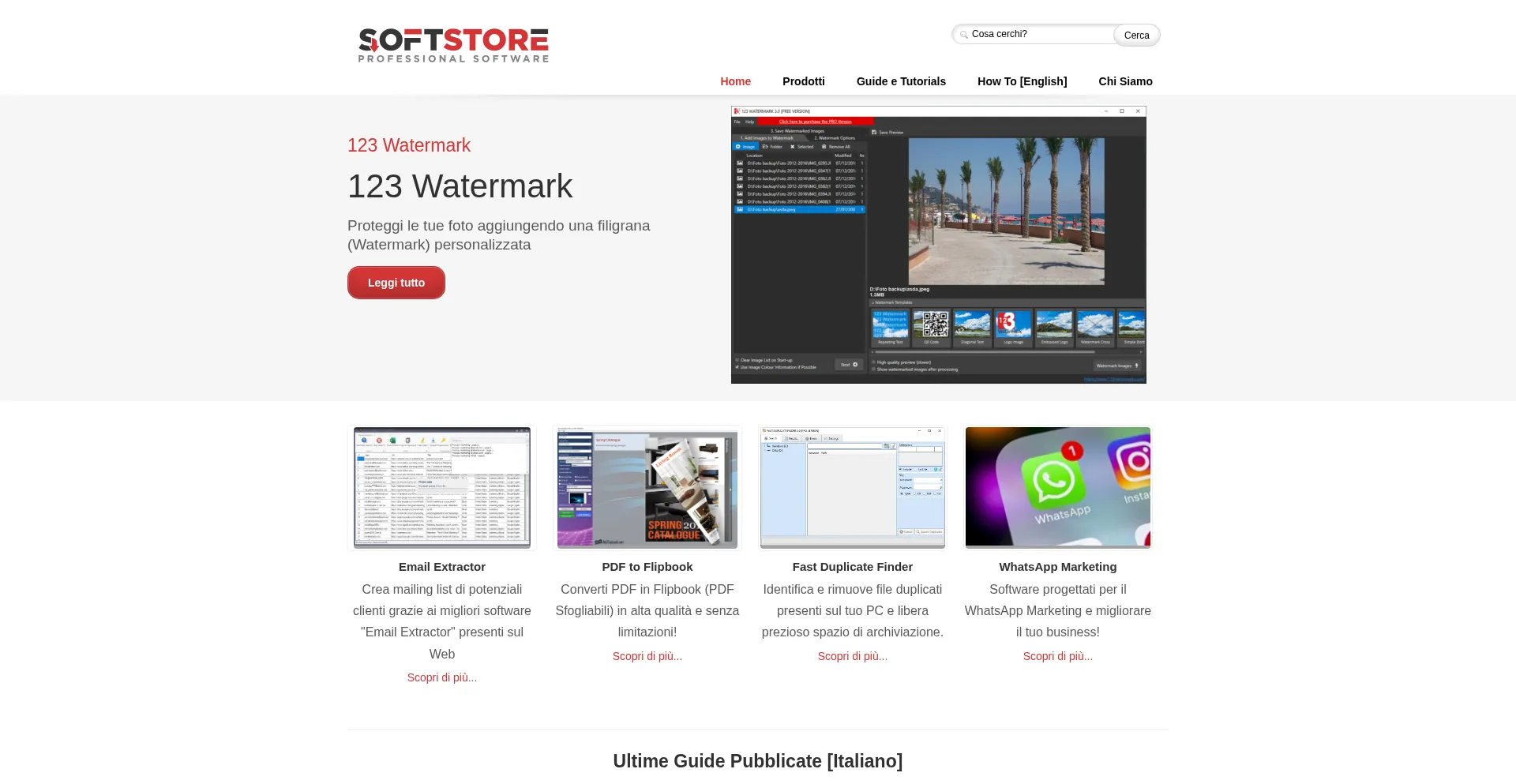Viewport: 1516px width, 784px height.
Task: Click the red '123 Watermark' link
Action: [x=409, y=145]
